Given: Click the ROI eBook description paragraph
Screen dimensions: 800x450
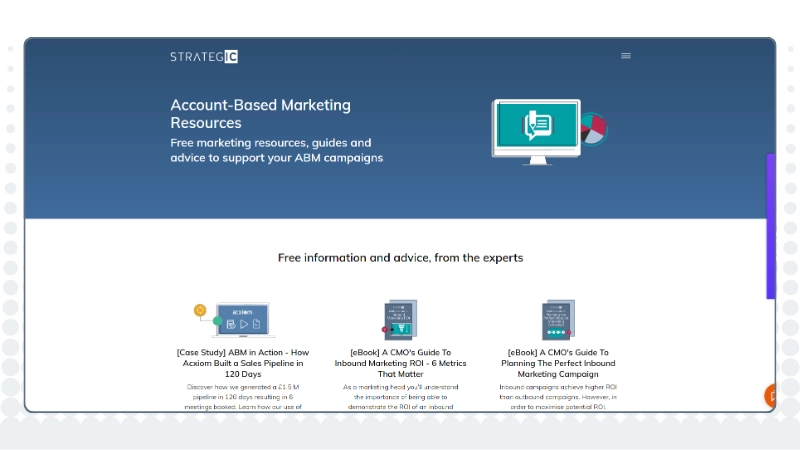Looking at the screenshot, I should tap(400, 396).
